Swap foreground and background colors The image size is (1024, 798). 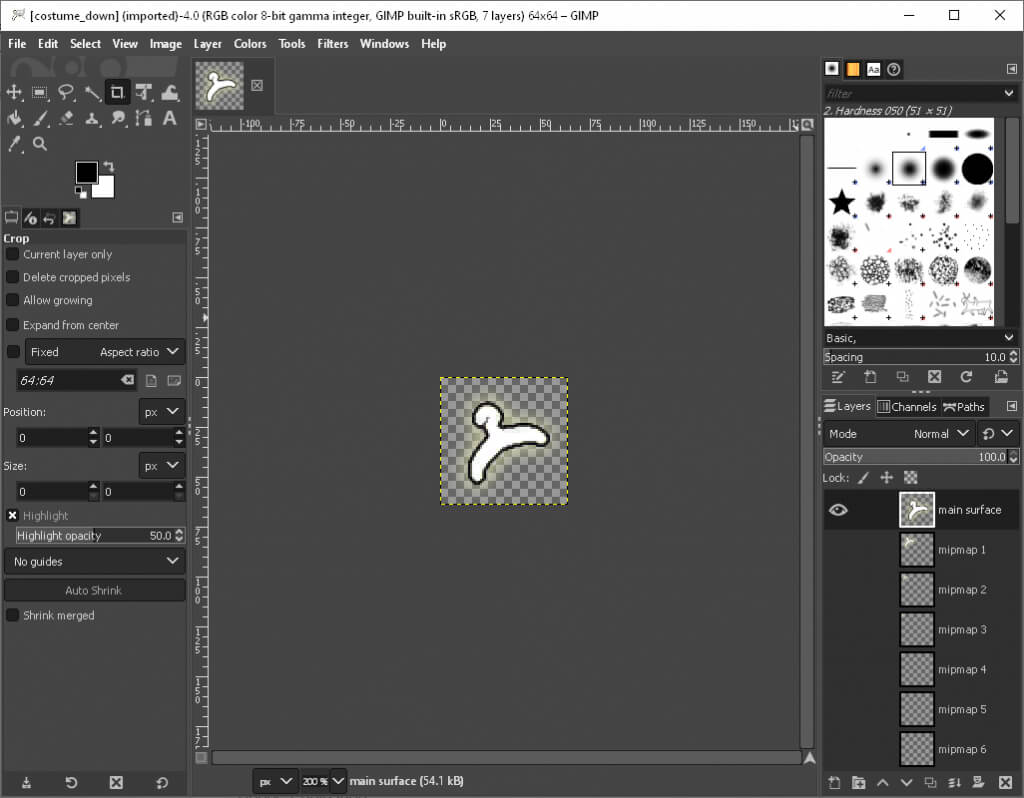click(108, 166)
